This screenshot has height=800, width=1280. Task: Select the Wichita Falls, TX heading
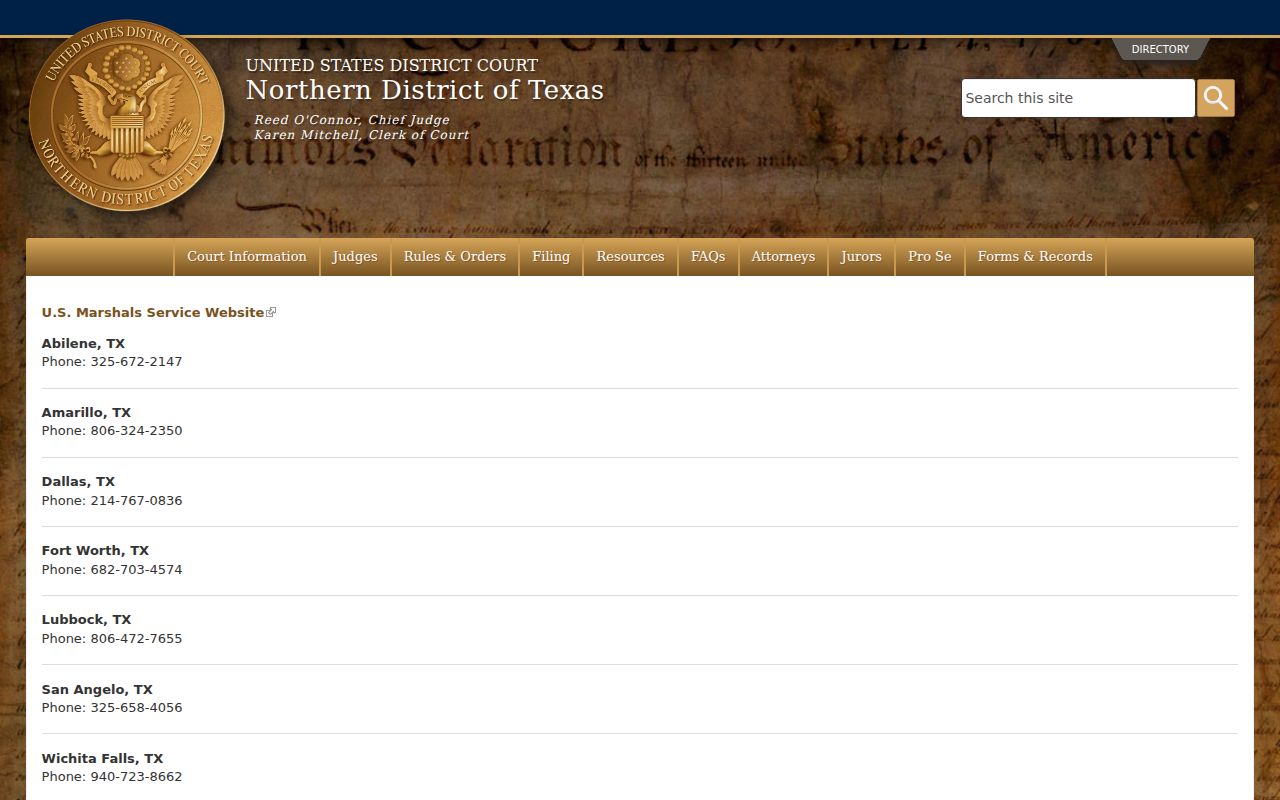(102, 759)
